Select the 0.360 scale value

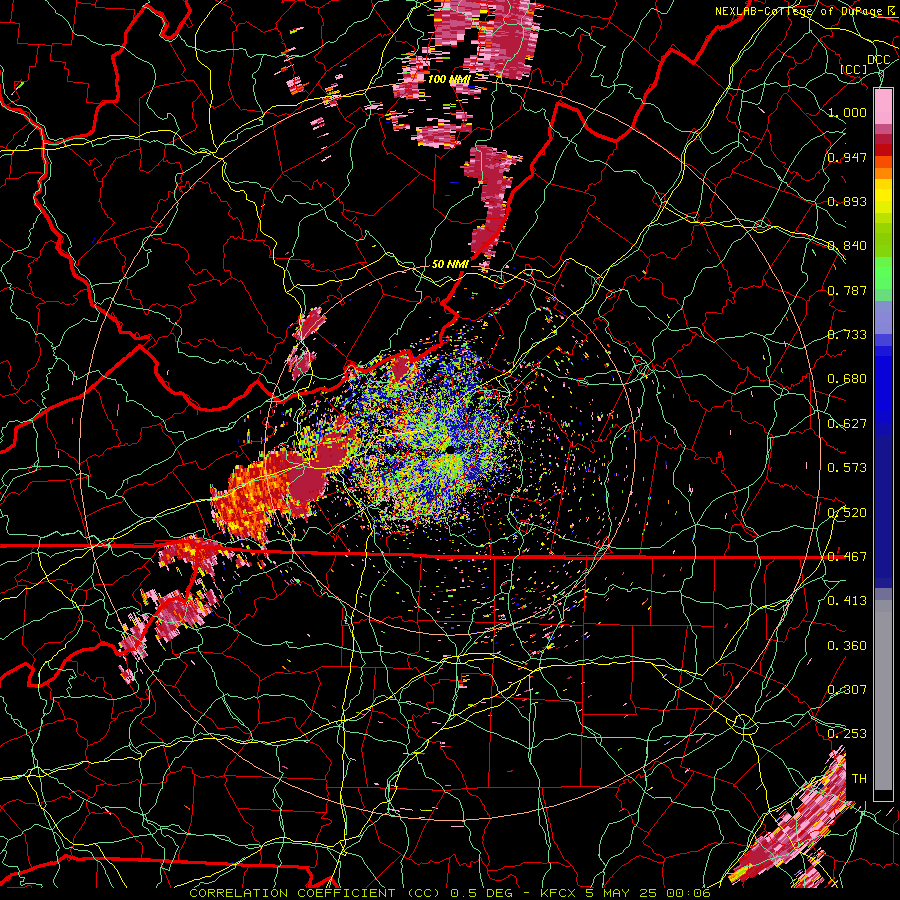(x=847, y=646)
